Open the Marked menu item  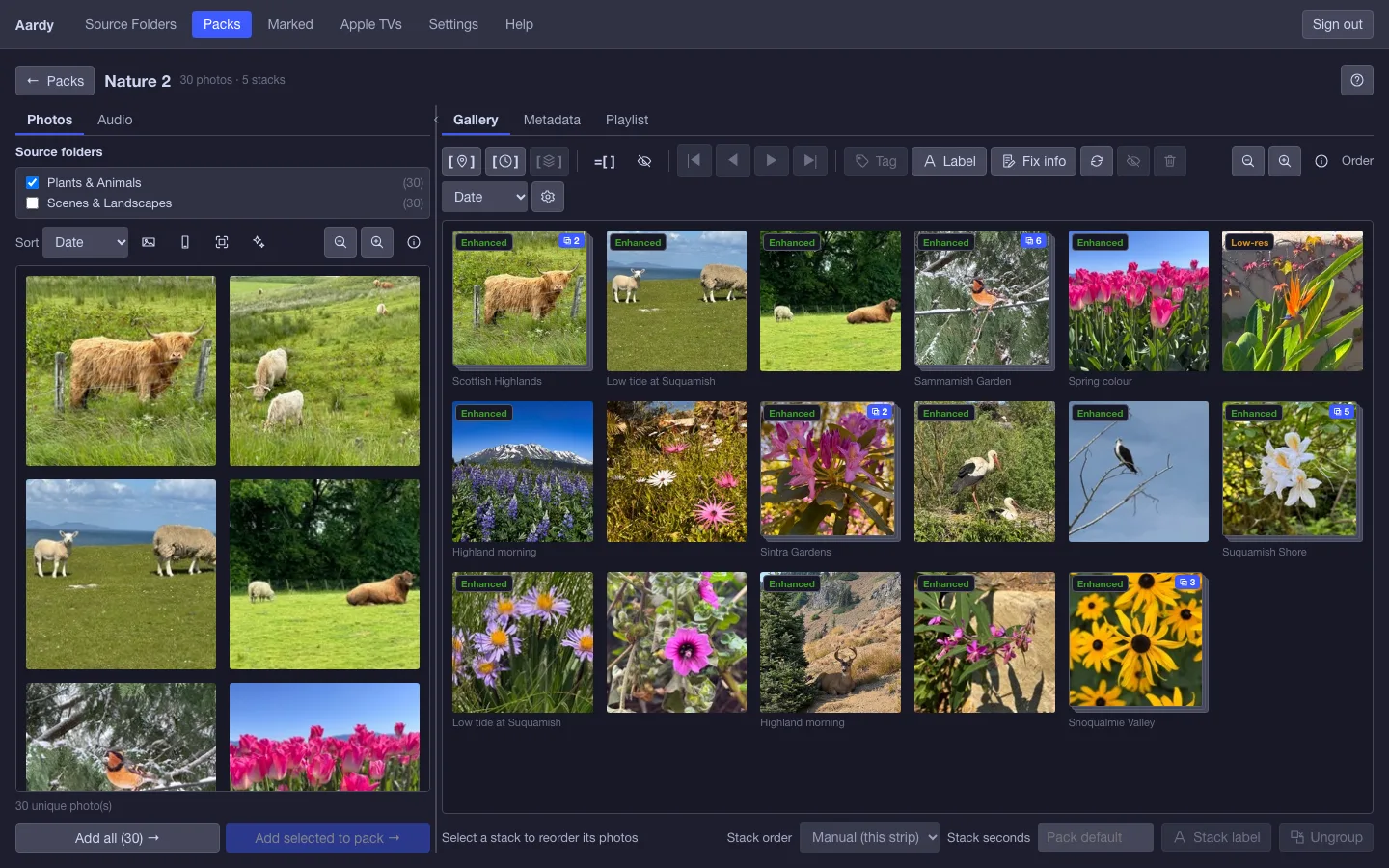(x=290, y=24)
